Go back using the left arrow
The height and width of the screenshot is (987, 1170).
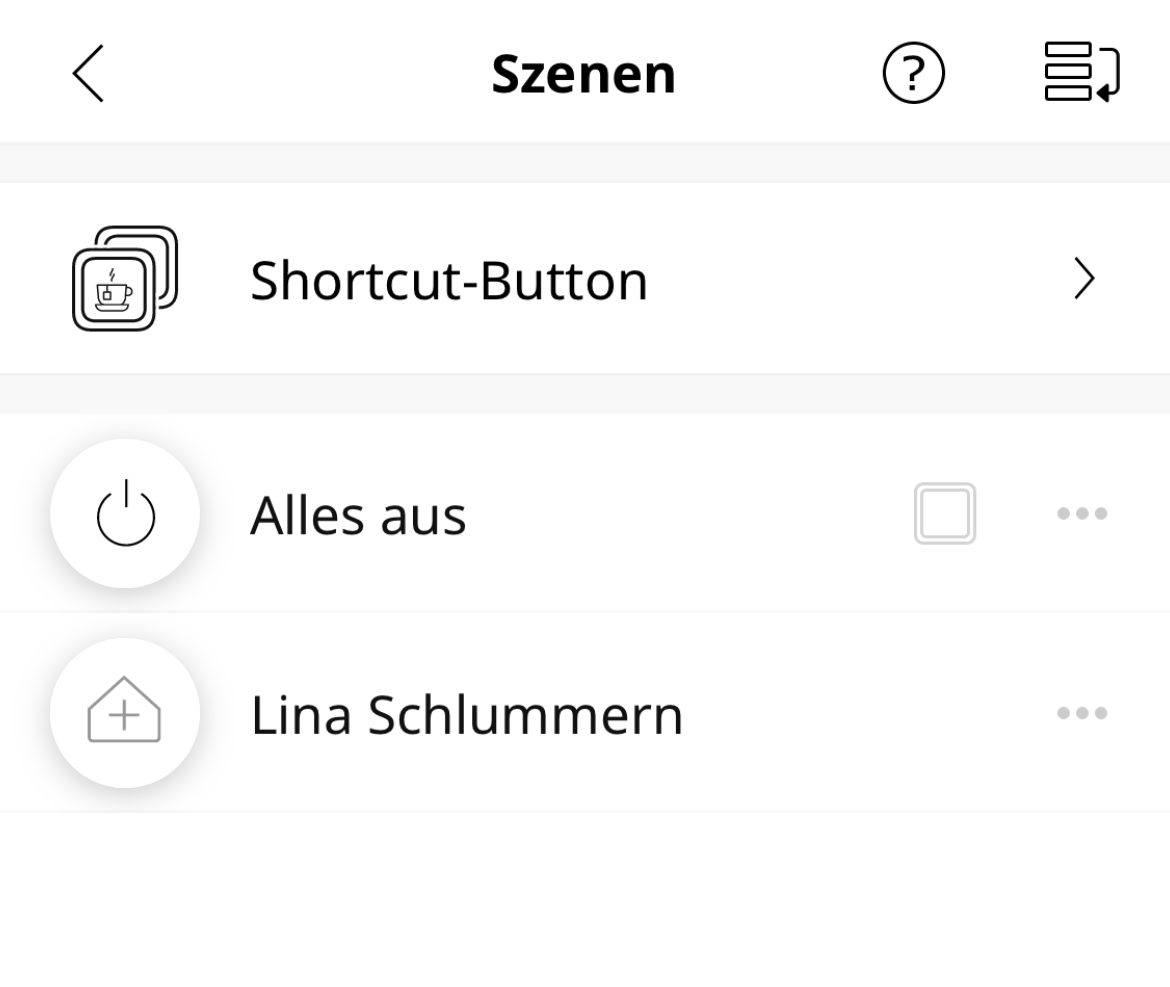88,74
